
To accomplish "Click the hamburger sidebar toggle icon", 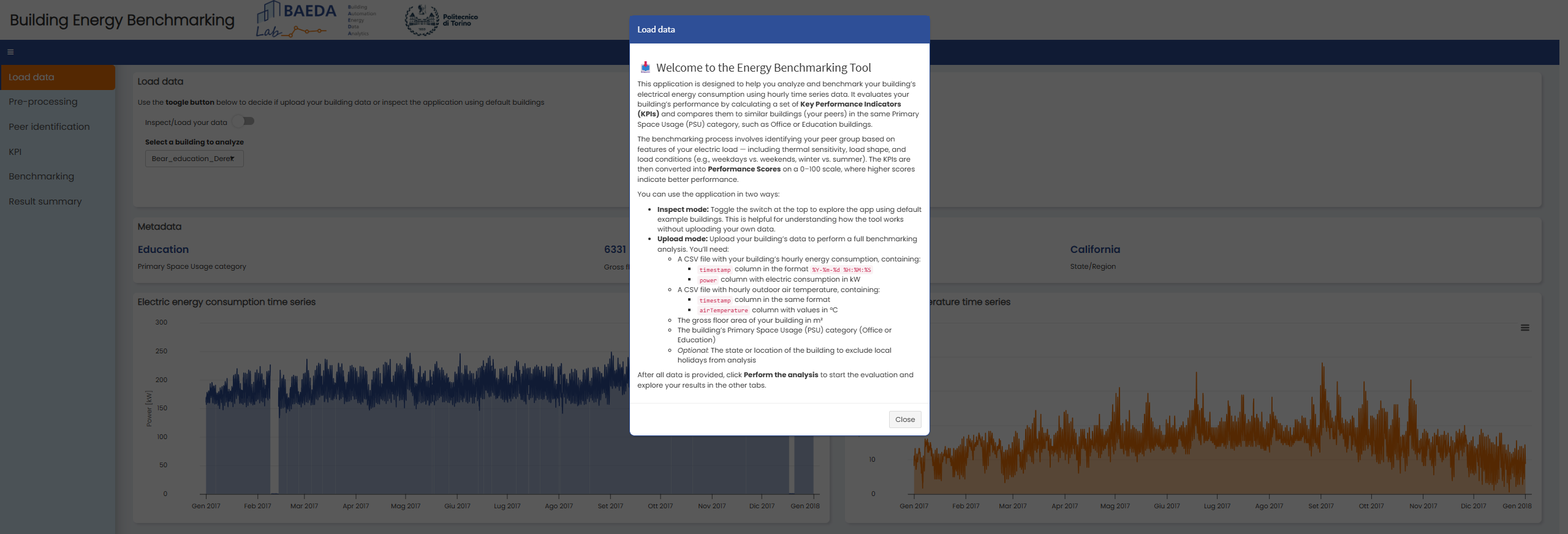I will click(x=10, y=52).
